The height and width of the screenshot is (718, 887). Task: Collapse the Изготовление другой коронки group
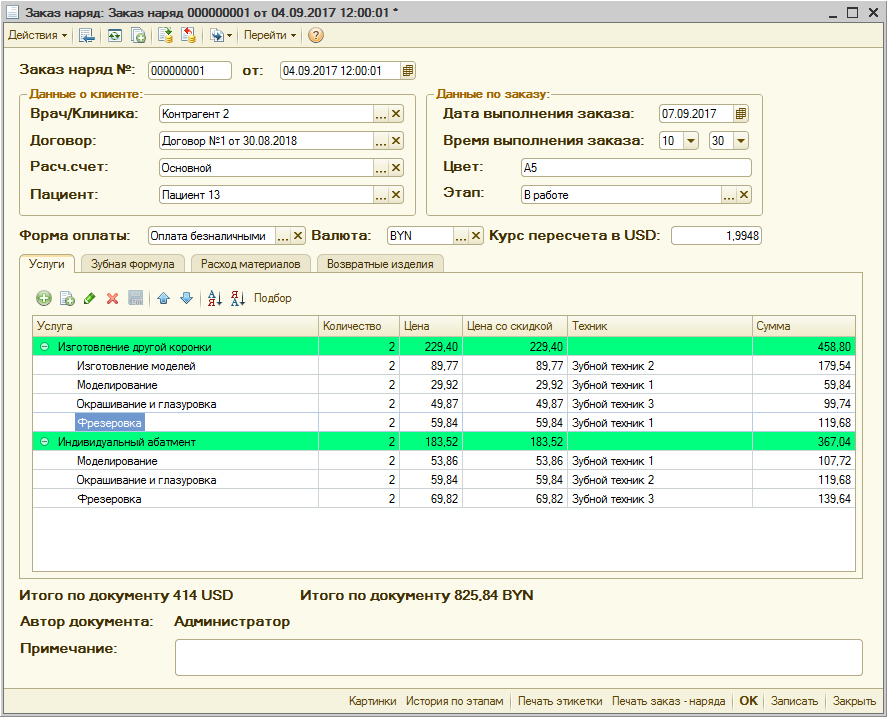(x=45, y=347)
